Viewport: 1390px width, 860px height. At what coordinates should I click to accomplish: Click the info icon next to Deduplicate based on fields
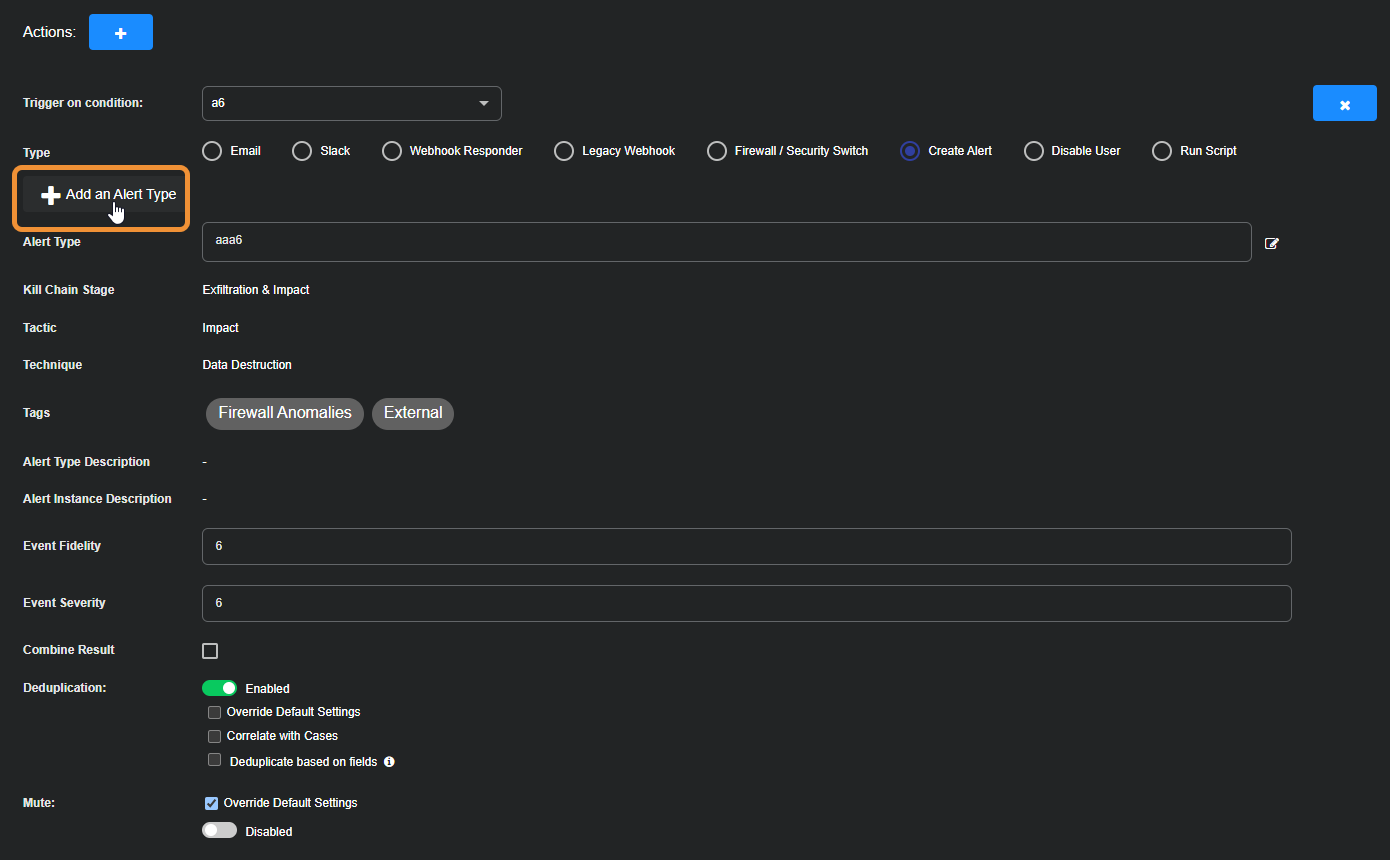(389, 762)
